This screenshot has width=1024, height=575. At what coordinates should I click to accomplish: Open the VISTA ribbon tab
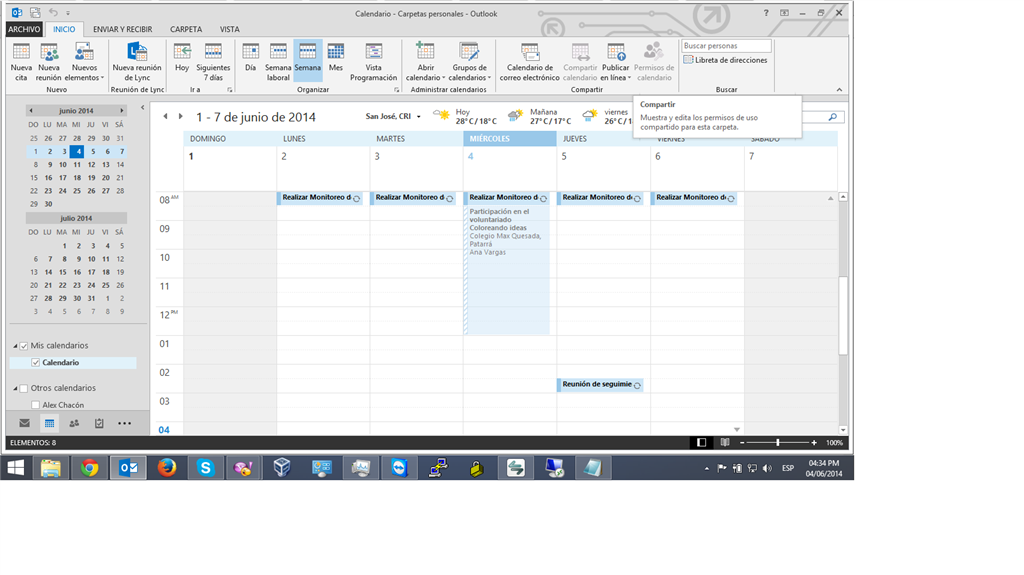tap(229, 29)
